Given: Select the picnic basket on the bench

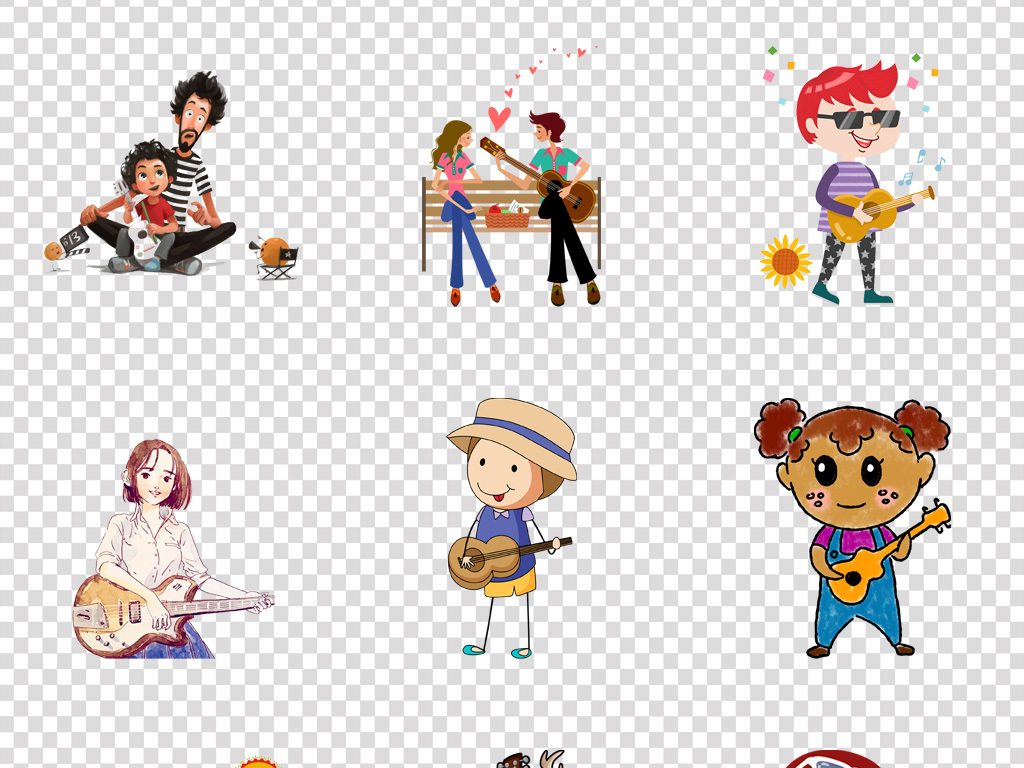Looking at the screenshot, I should [x=507, y=215].
